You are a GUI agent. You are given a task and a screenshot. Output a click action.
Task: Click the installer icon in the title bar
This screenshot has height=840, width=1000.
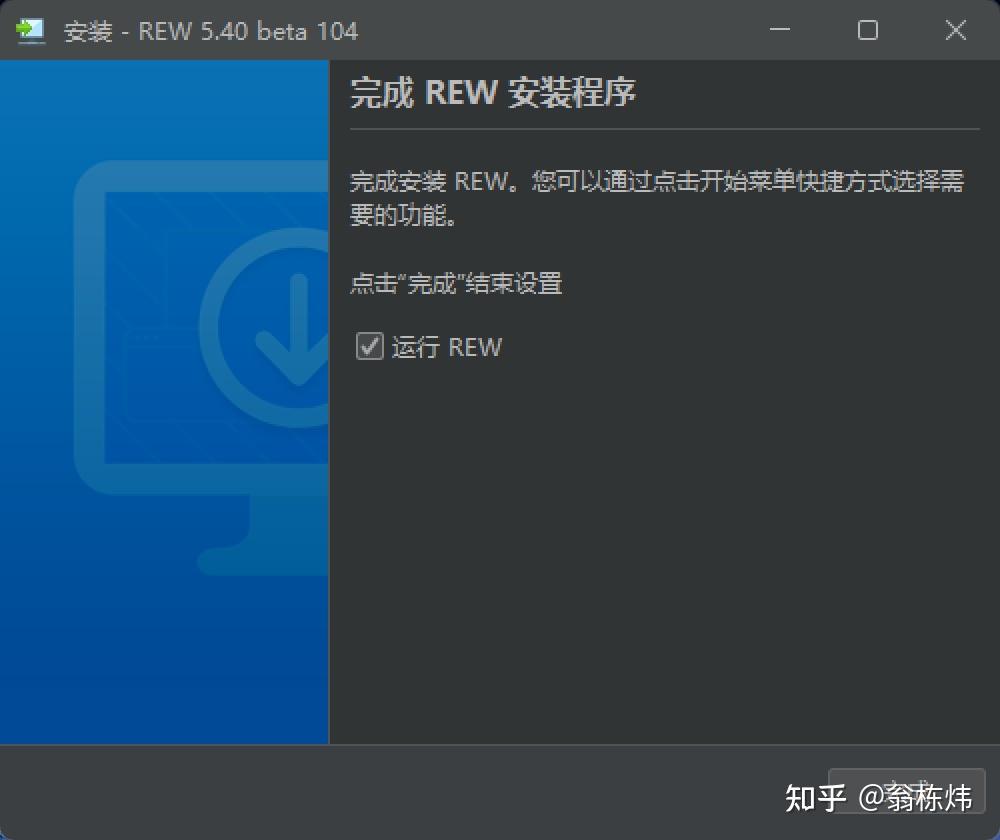click(30, 31)
